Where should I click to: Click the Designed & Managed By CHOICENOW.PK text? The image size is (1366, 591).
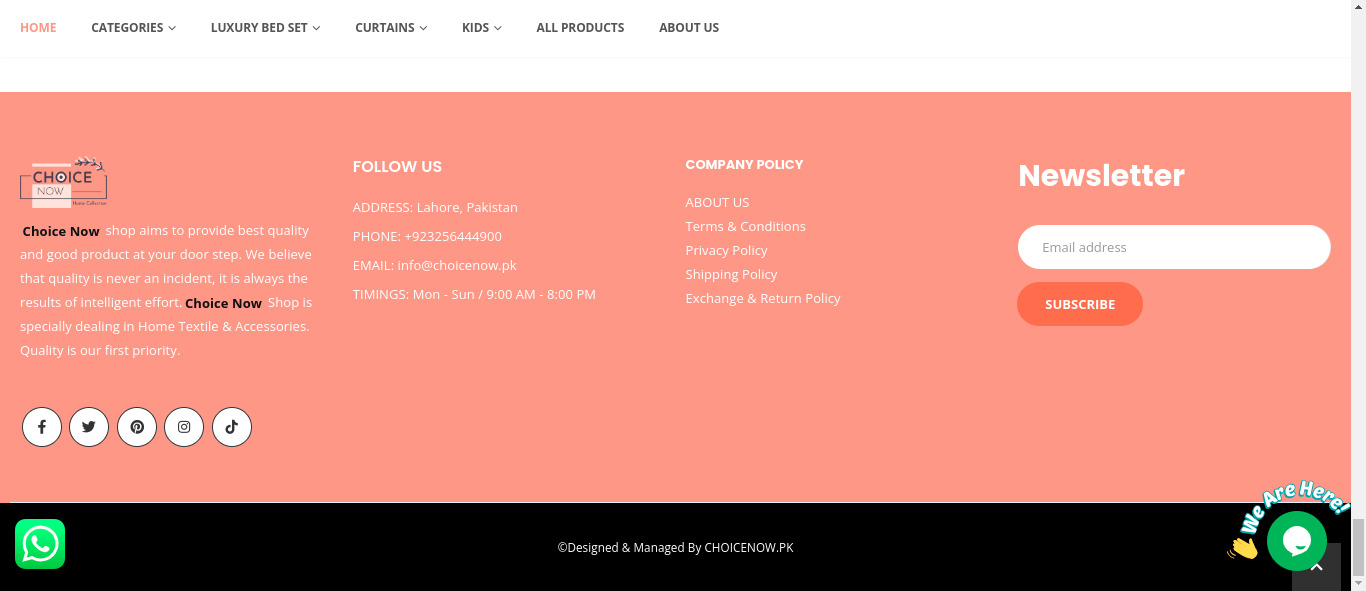675,547
